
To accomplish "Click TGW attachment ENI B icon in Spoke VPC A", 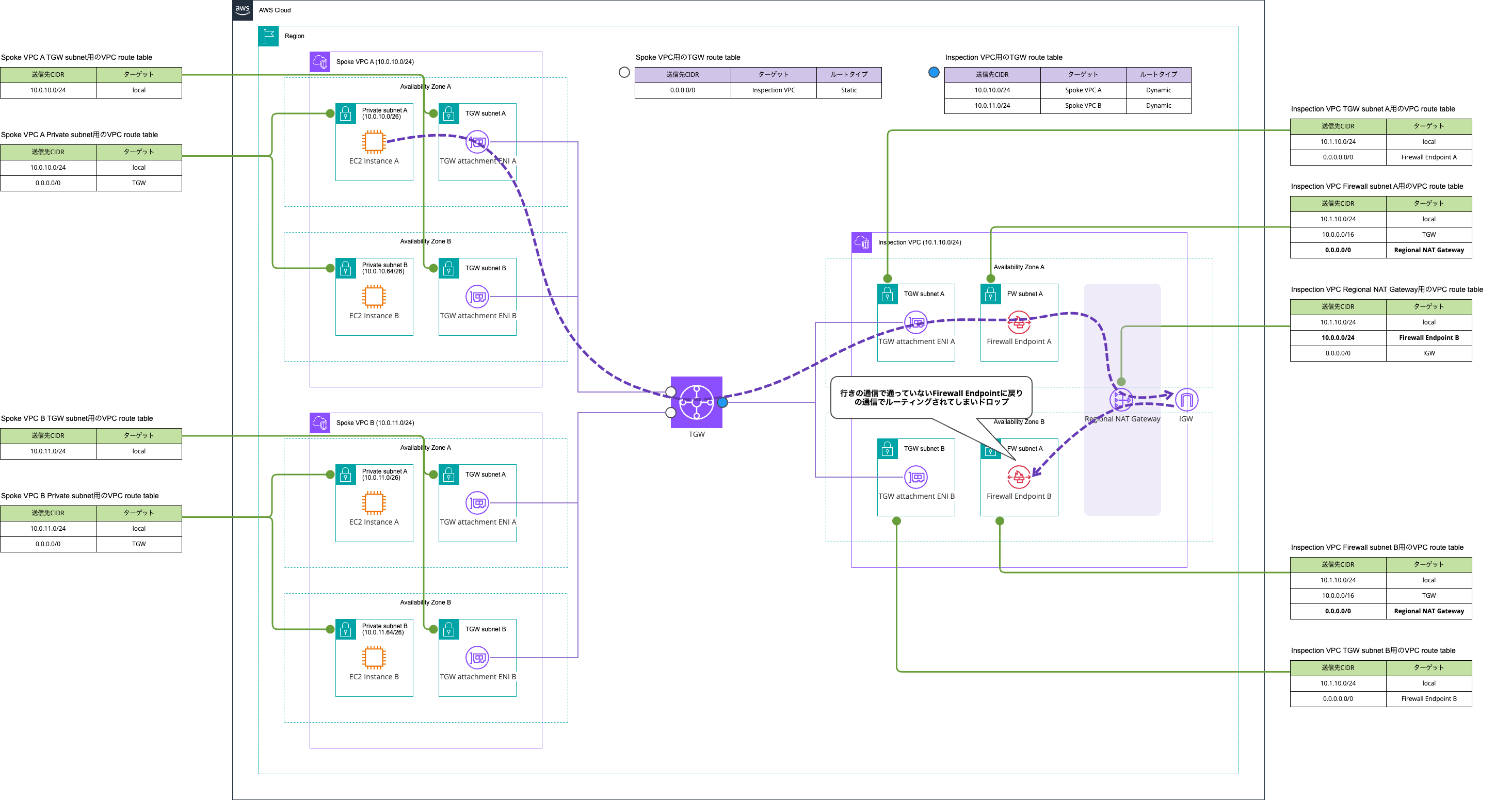I will (477, 297).
